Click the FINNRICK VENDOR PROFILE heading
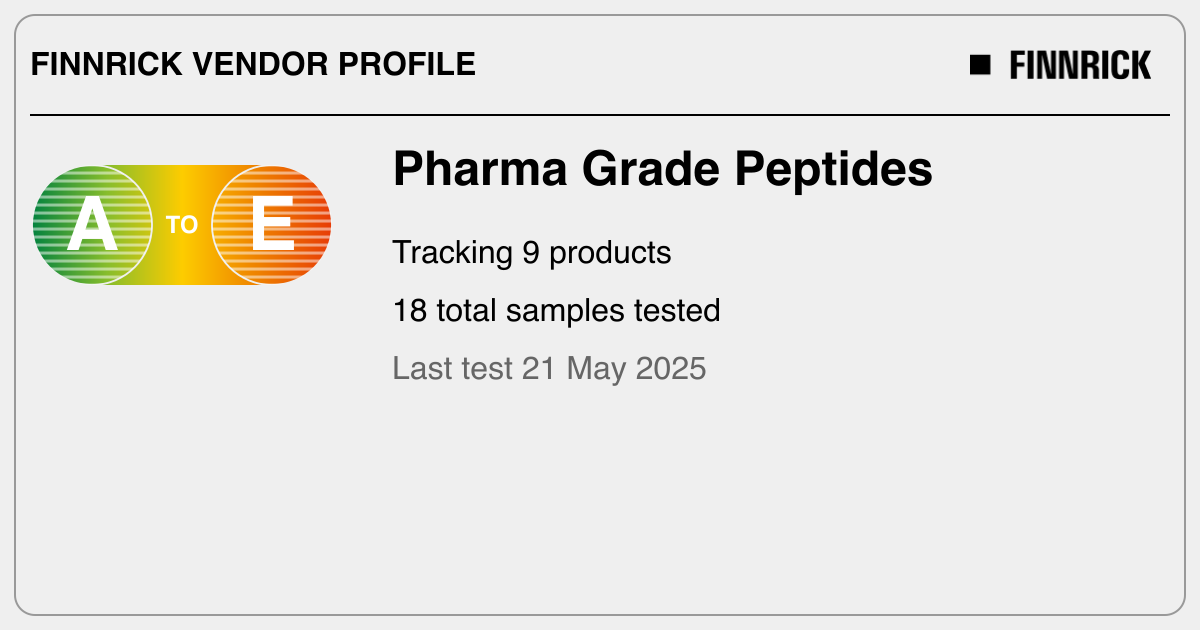The height and width of the screenshot is (630, 1200). tap(253, 65)
